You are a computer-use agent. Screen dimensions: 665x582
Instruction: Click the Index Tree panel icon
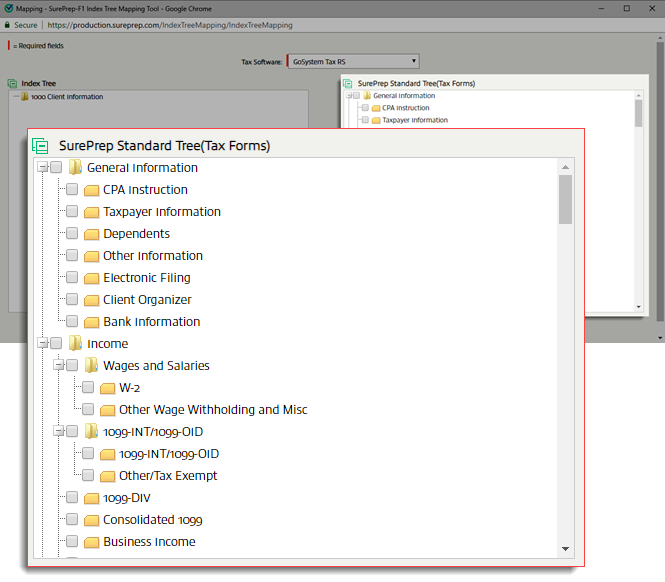point(12,83)
